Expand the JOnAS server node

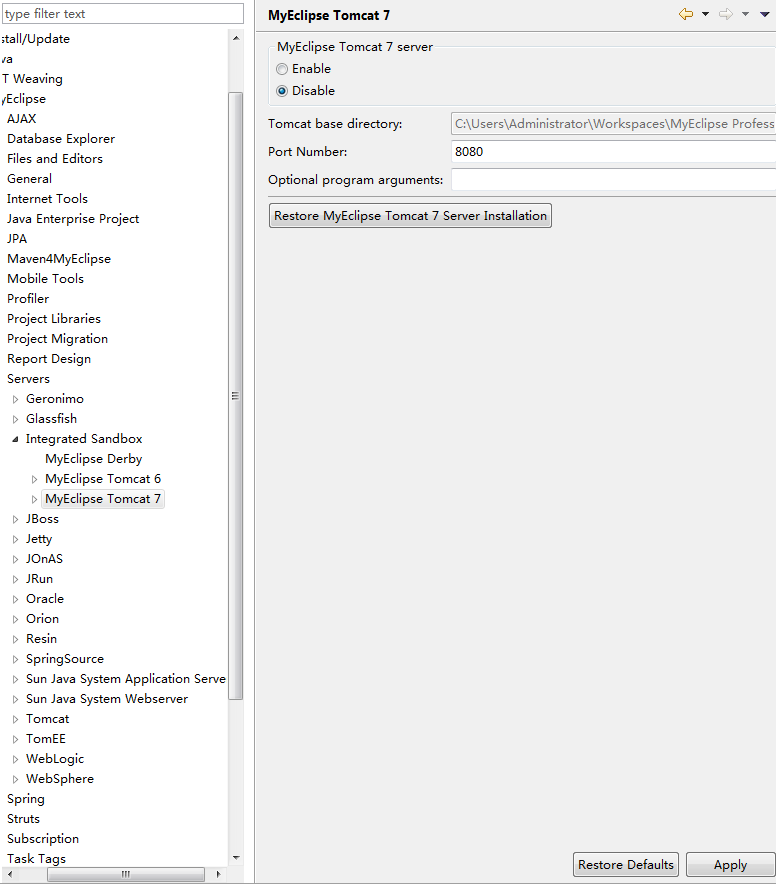[x=15, y=559]
